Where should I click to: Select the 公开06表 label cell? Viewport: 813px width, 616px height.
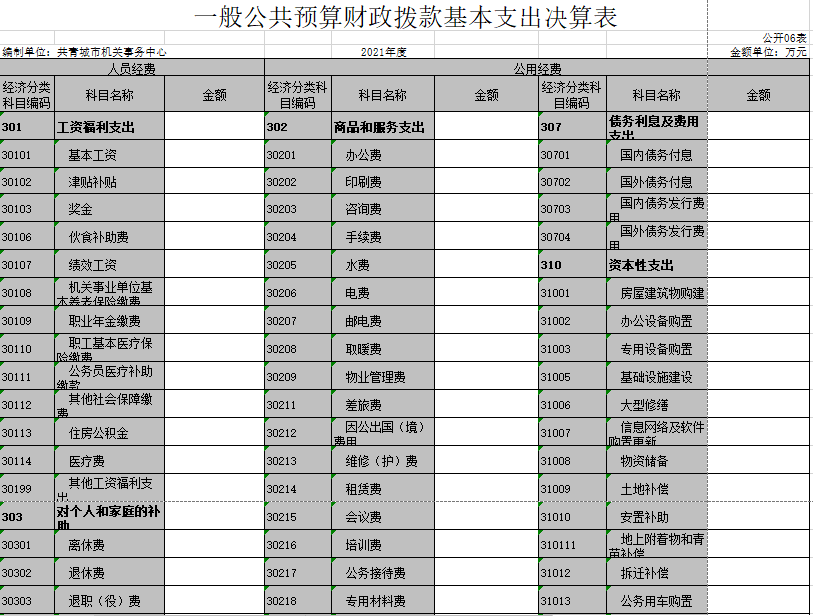click(784, 38)
